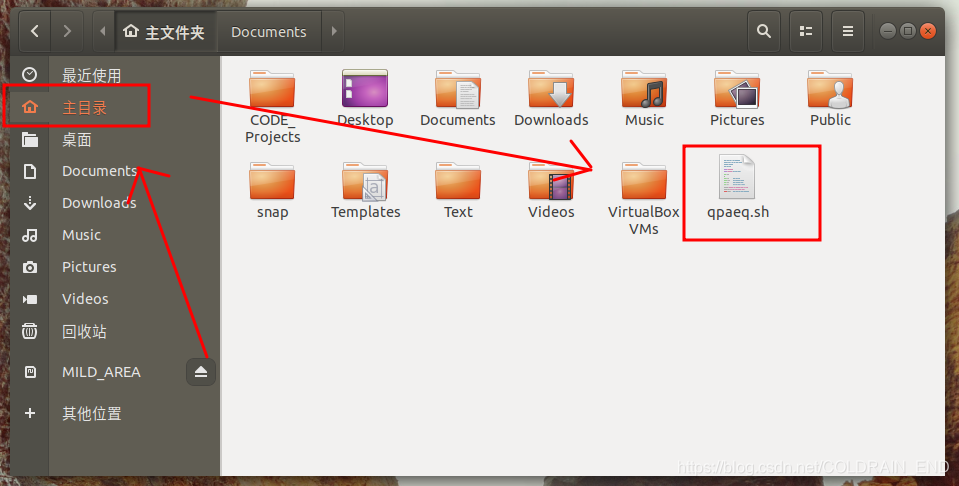Click the clock icon for recent files
Viewport: 959px width, 486px height.
29,75
